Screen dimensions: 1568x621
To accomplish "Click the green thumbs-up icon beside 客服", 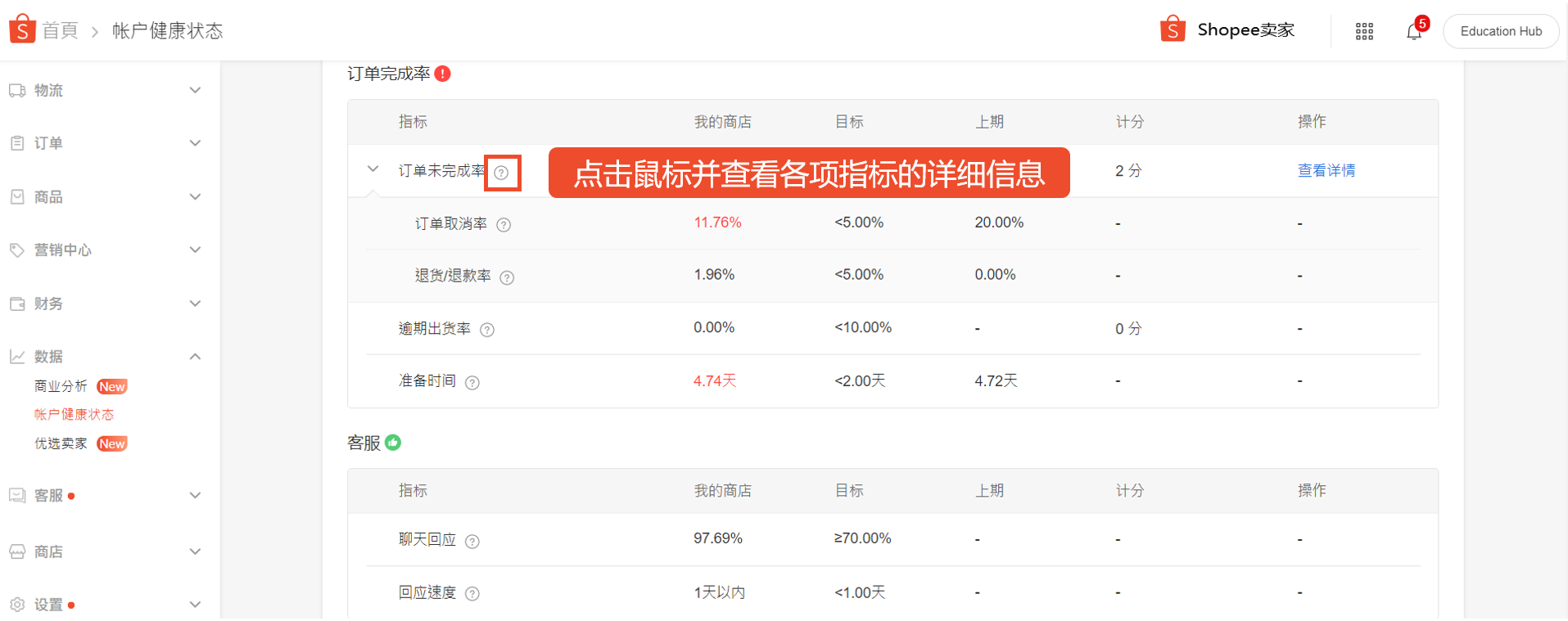I will [x=393, y=443].
